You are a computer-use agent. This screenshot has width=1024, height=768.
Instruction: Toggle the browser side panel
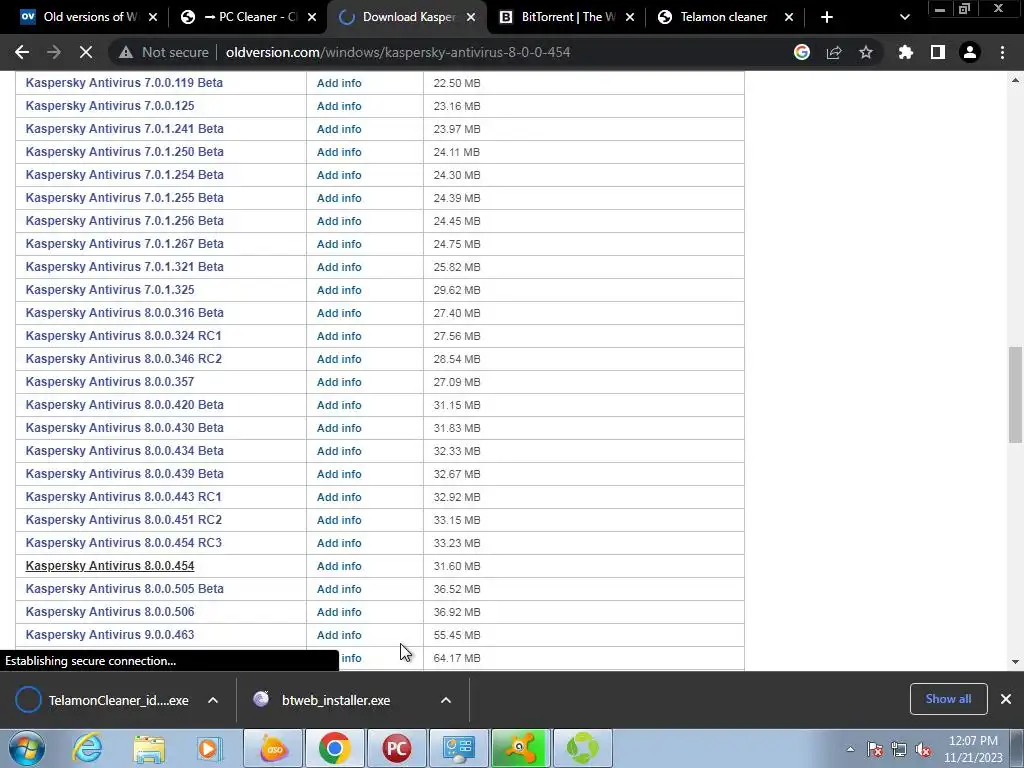pyautogui.click(x=938, y=52)
